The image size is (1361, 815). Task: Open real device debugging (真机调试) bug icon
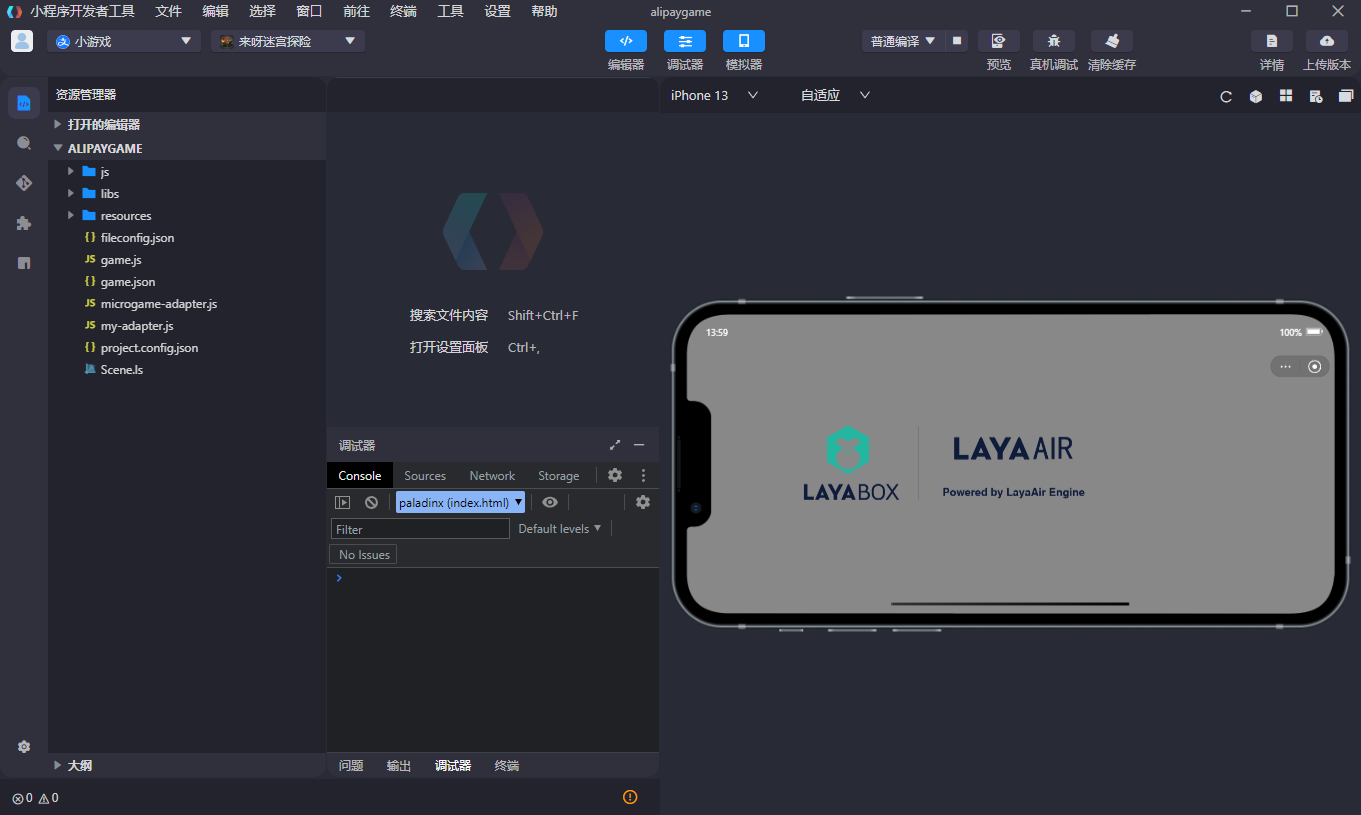click(x=1053, y=41)
